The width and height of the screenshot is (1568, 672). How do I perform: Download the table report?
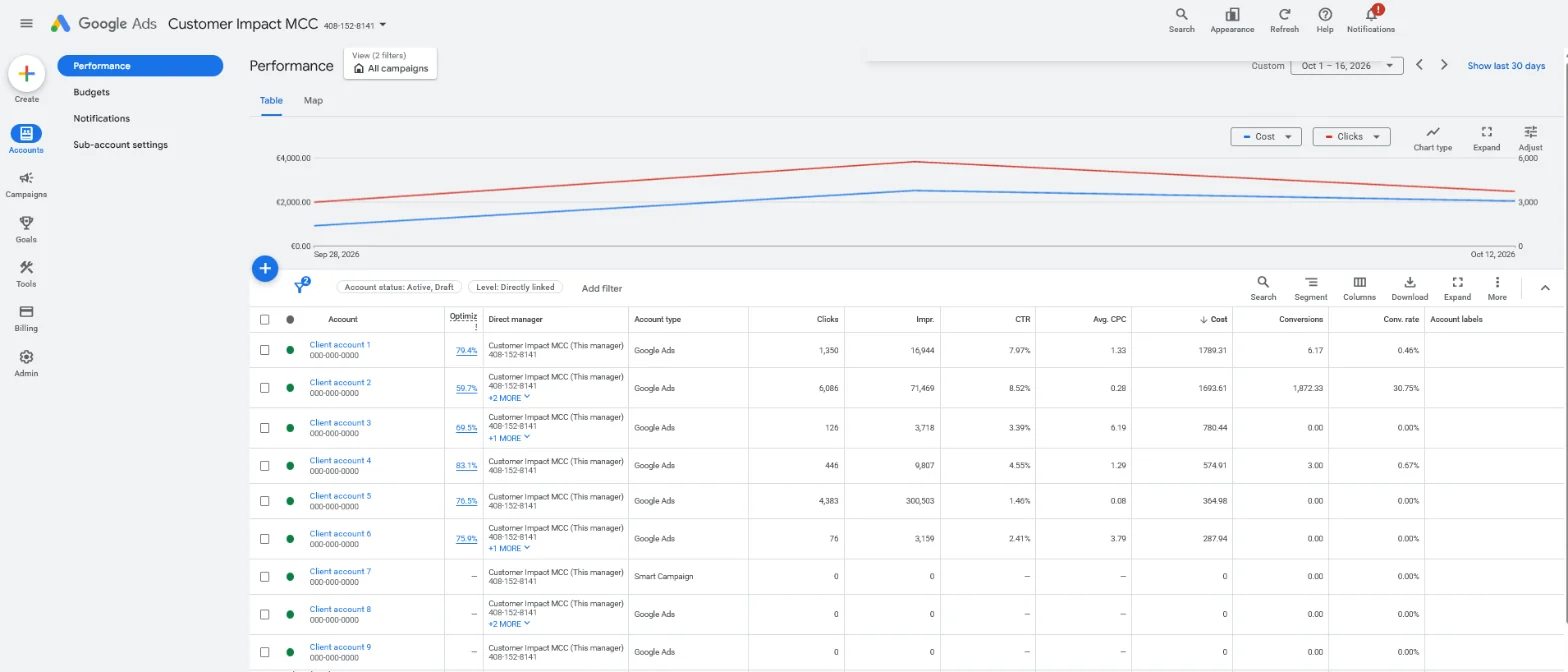pyautogui.click(x=1409, y=288)
